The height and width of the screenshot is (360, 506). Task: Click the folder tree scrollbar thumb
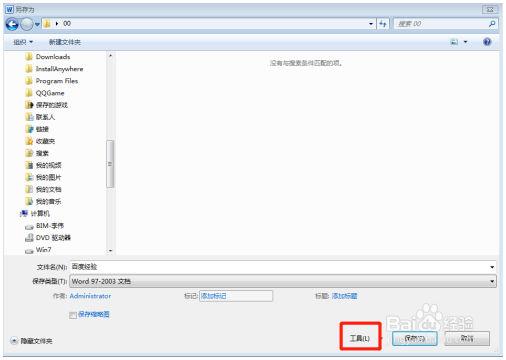click(x=110, y=164)
